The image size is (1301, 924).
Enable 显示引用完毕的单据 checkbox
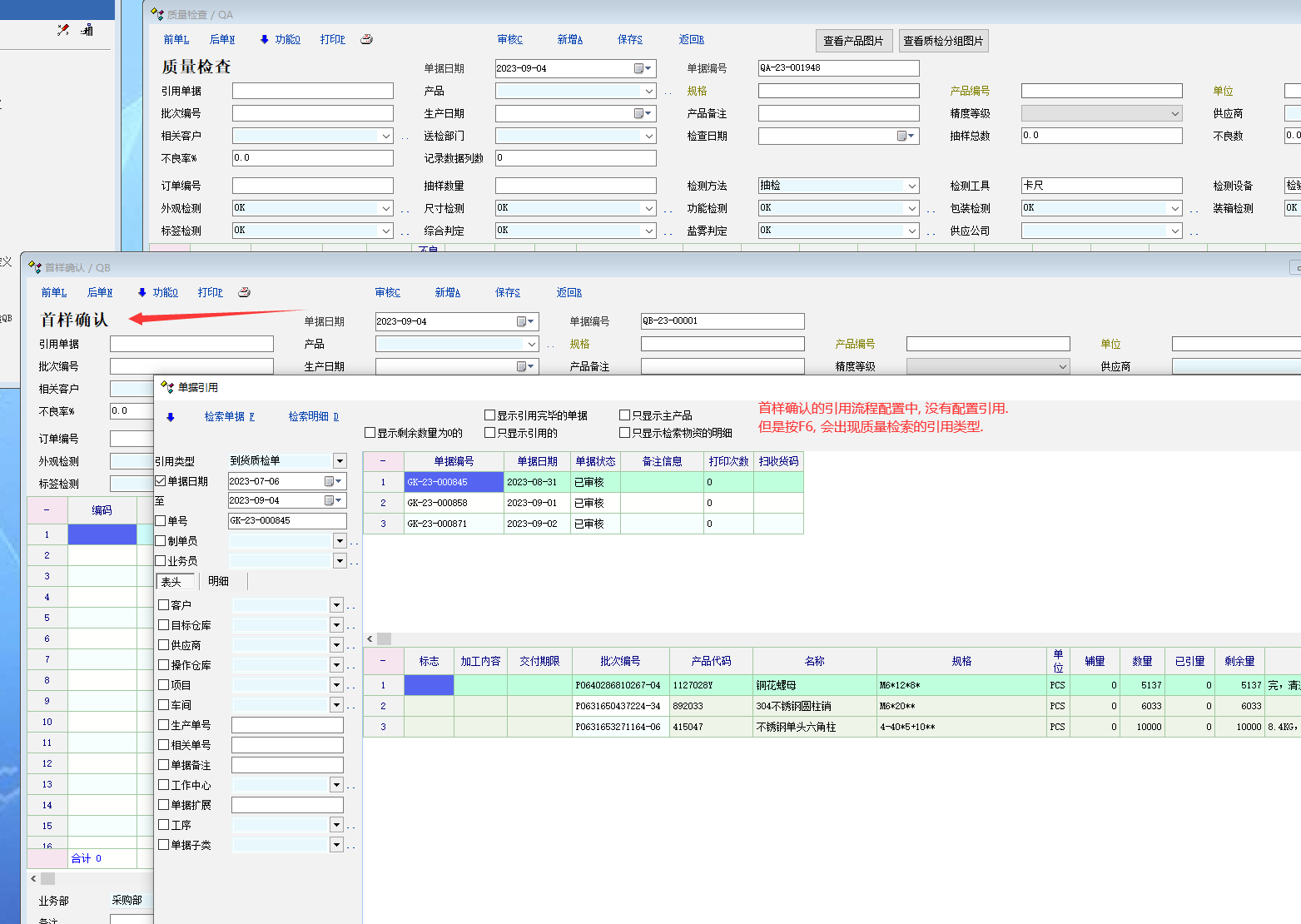click(x=490, y=415)
